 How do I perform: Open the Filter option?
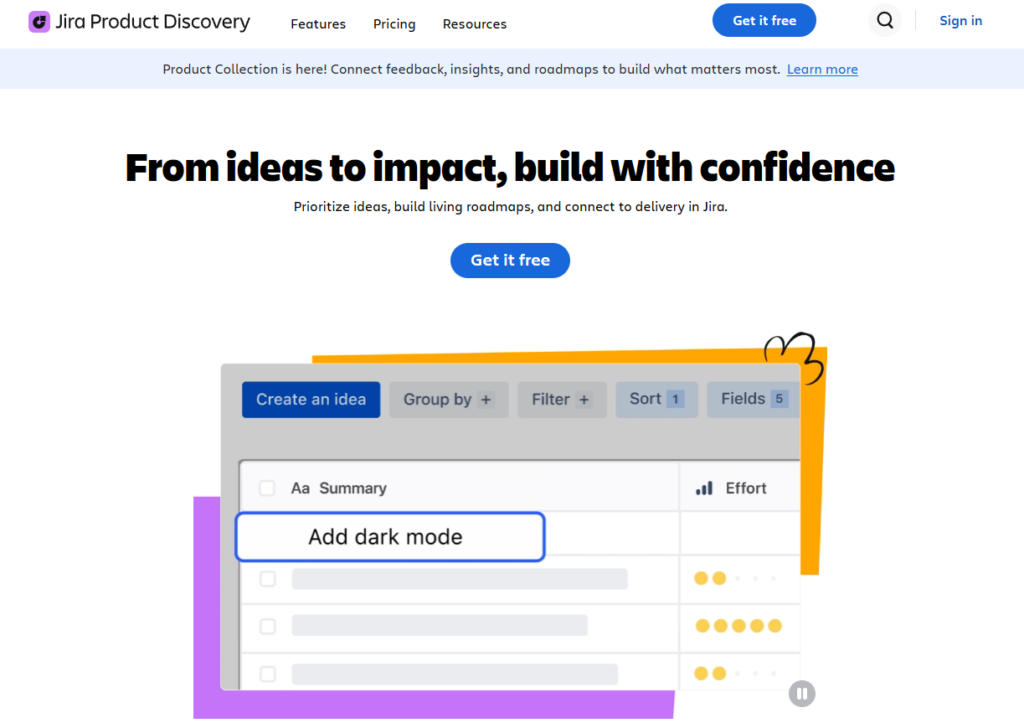coord(562,399)
